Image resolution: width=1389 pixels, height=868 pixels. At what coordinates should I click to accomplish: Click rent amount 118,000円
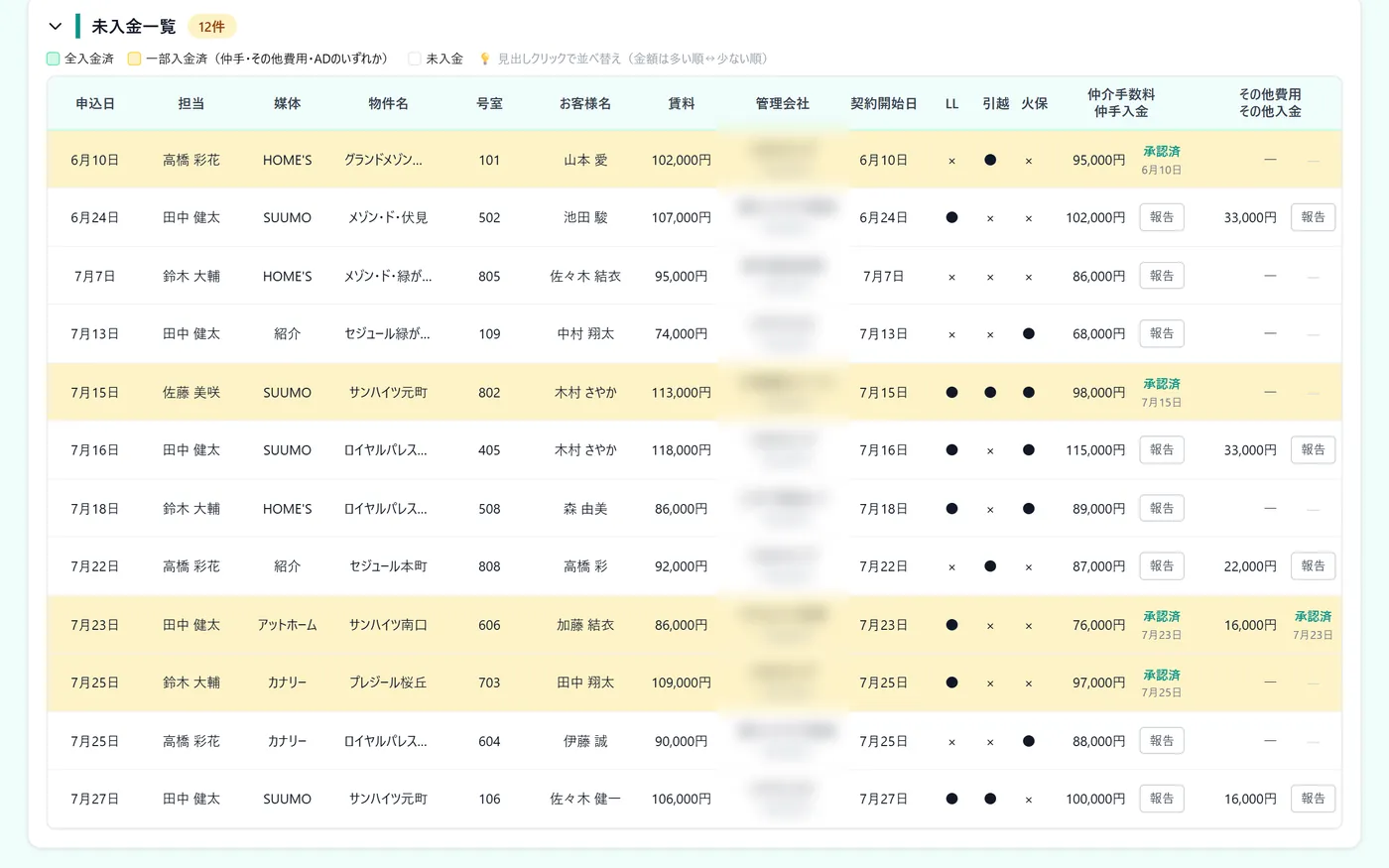(x=682, y=450)
